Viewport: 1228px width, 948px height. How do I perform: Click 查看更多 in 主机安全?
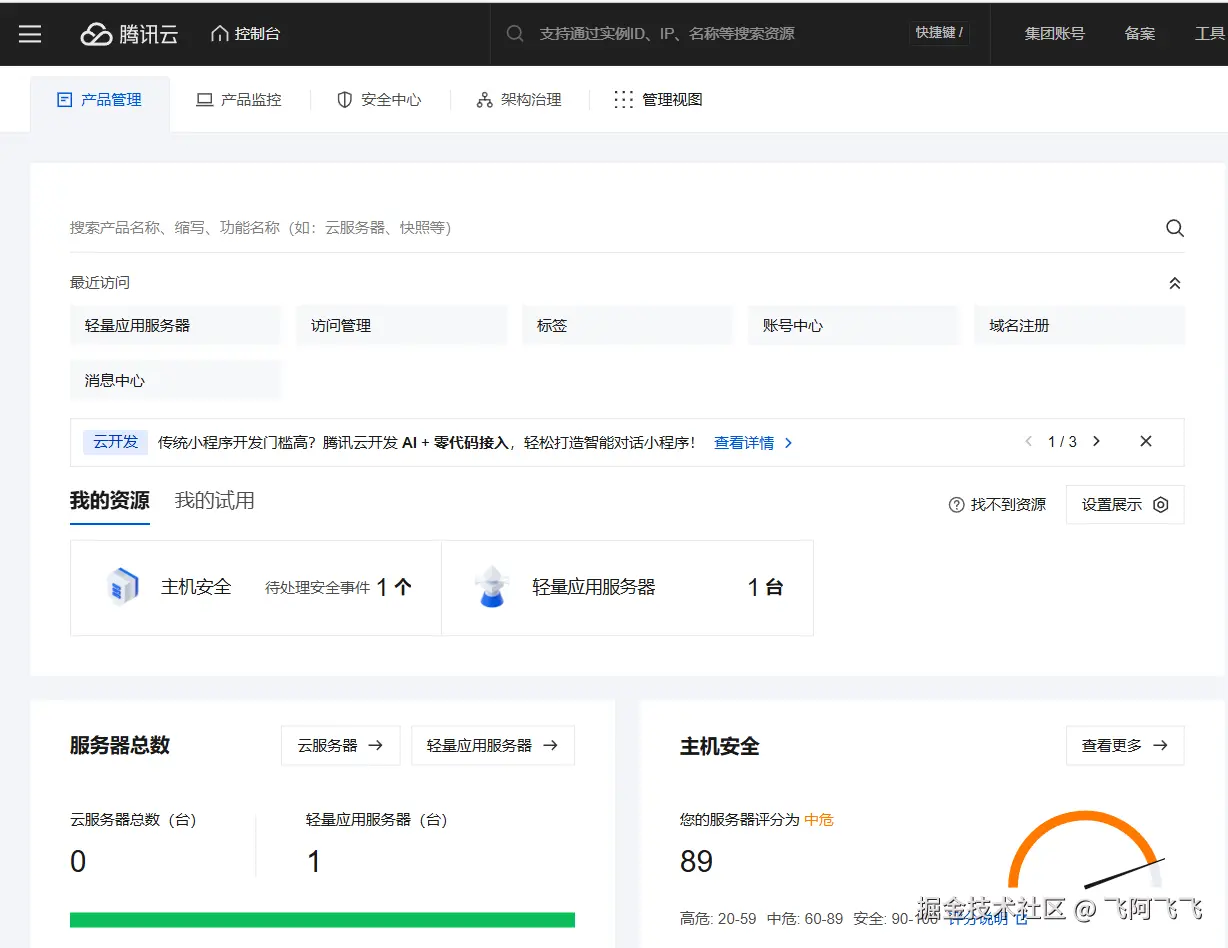click(1125, 746)
